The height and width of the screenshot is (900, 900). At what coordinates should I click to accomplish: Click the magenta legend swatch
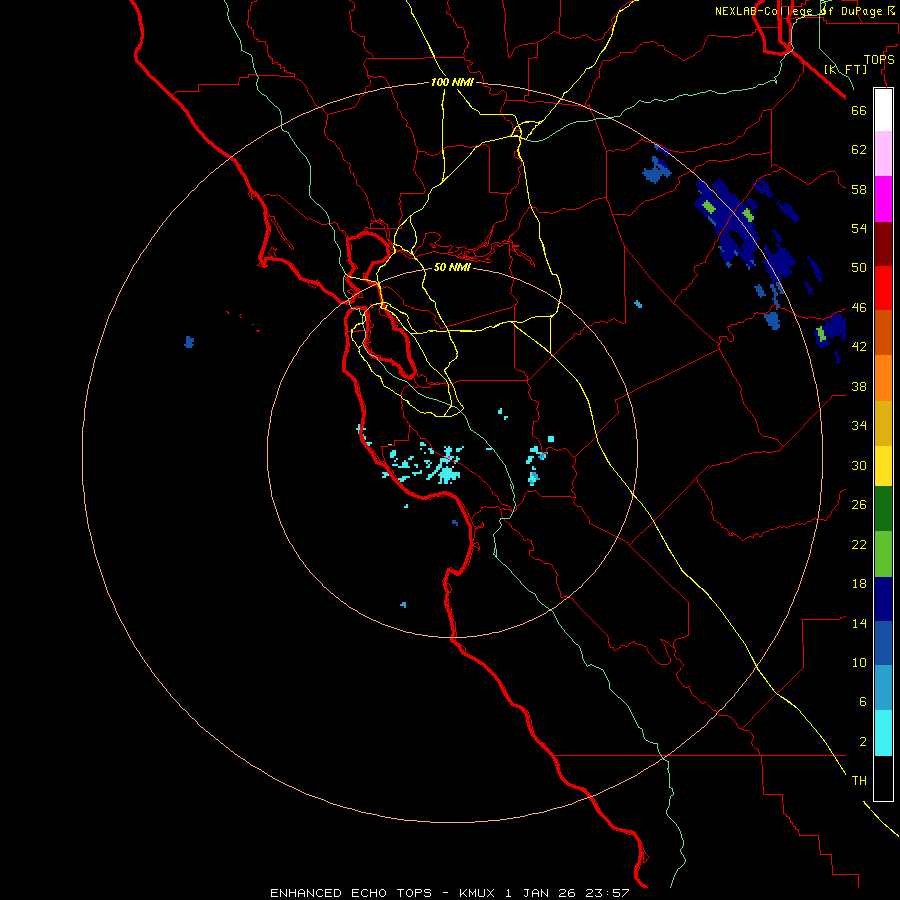coord(883,199)
